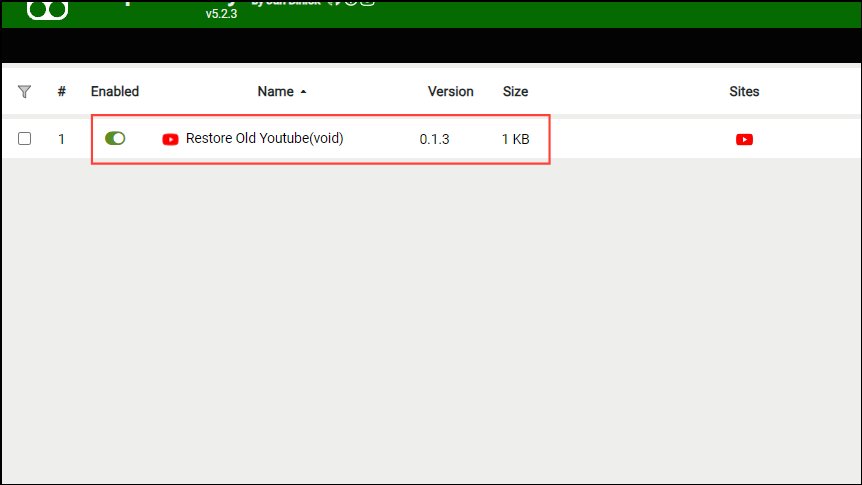Viewport: 862px width, 485px height.
Task: Click the row number 1 cell
Action: (x=62, y=139)
